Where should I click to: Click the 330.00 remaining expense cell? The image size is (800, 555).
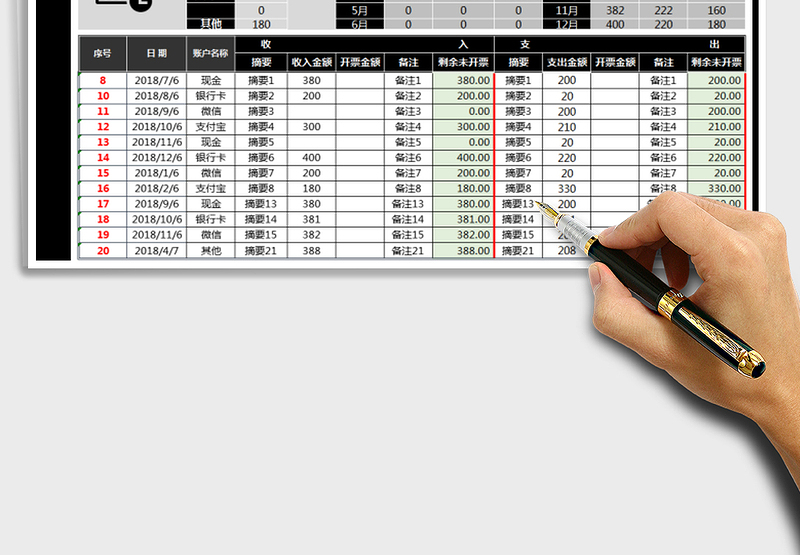pos(717,189)
